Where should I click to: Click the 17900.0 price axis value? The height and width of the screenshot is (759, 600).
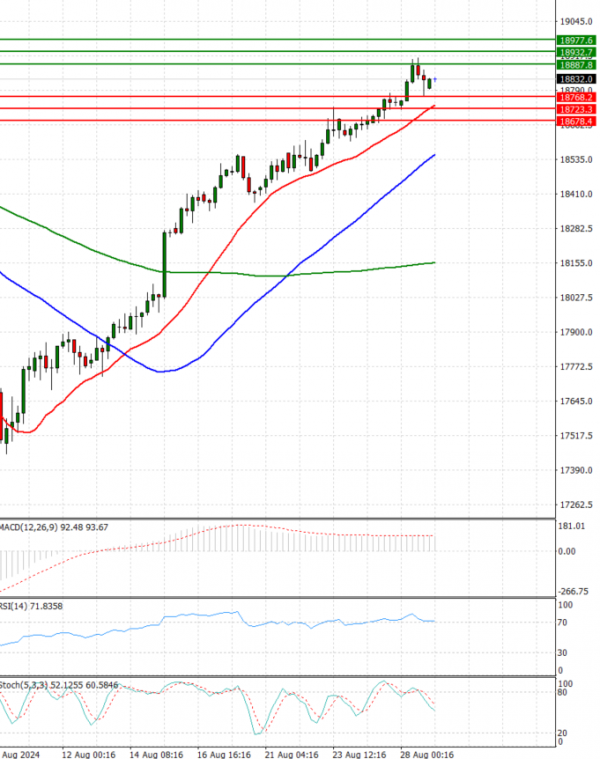point(576,332)
